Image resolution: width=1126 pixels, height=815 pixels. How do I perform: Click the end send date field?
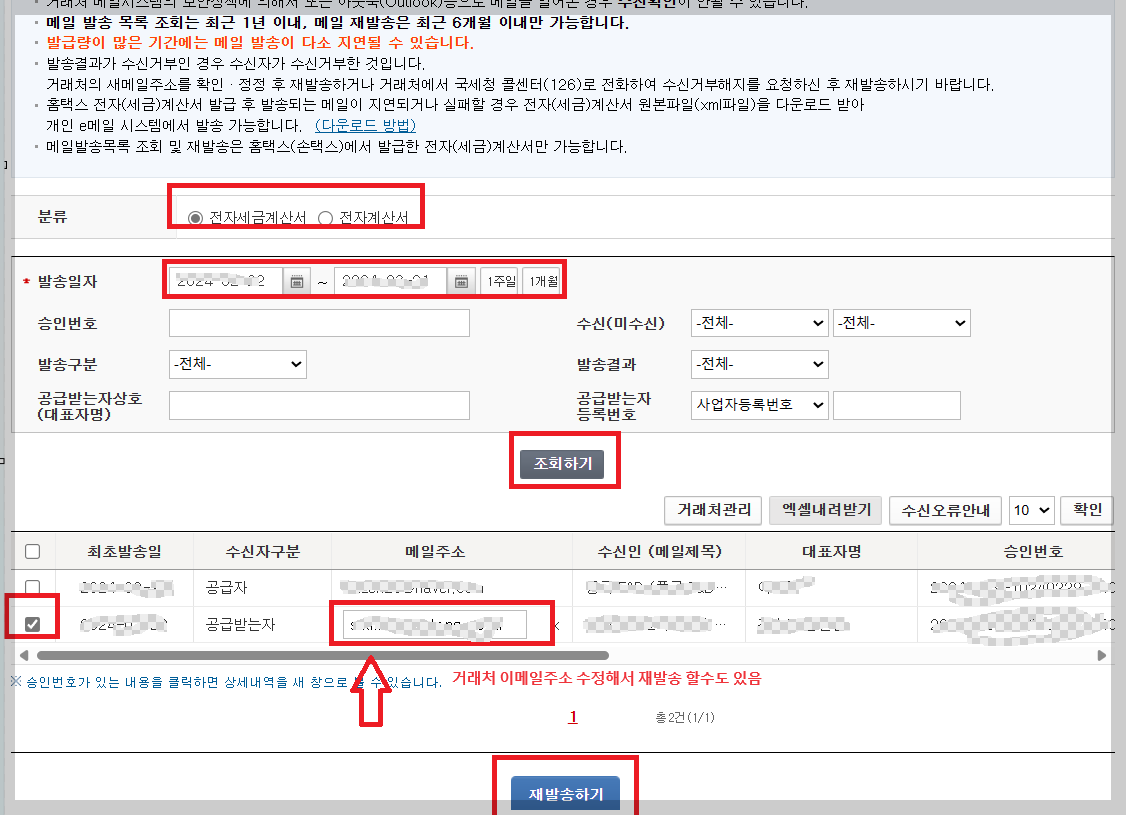391,281
